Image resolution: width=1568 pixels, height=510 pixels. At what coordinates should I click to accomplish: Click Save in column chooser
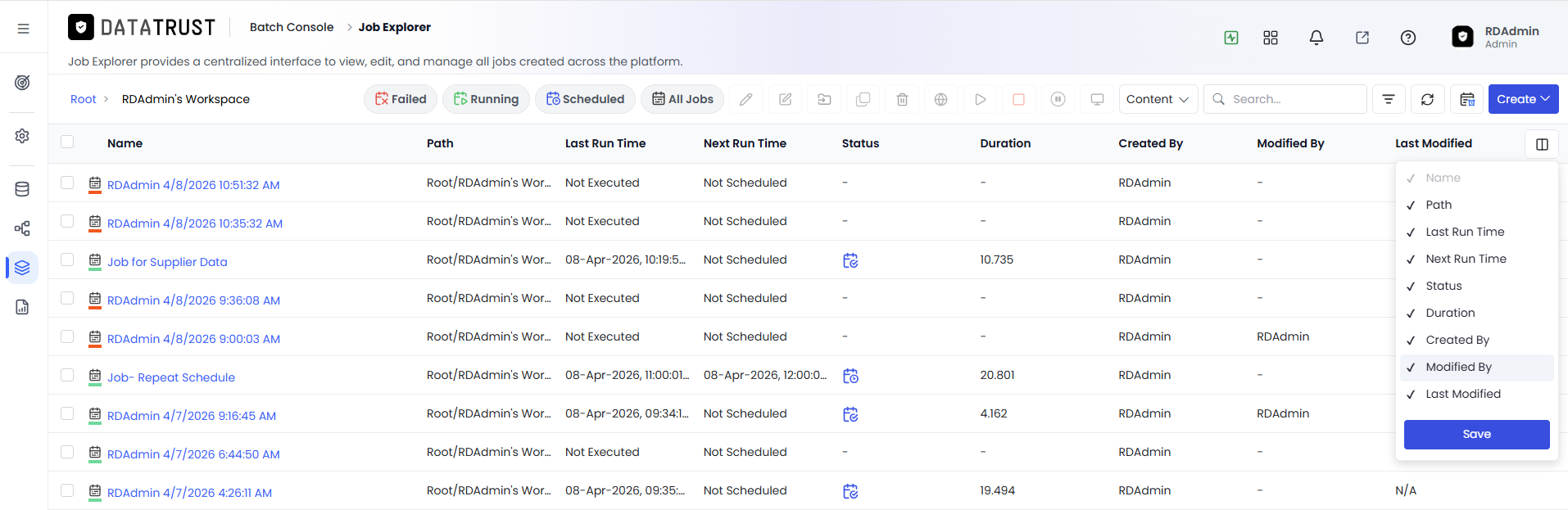coord(1476,435)
